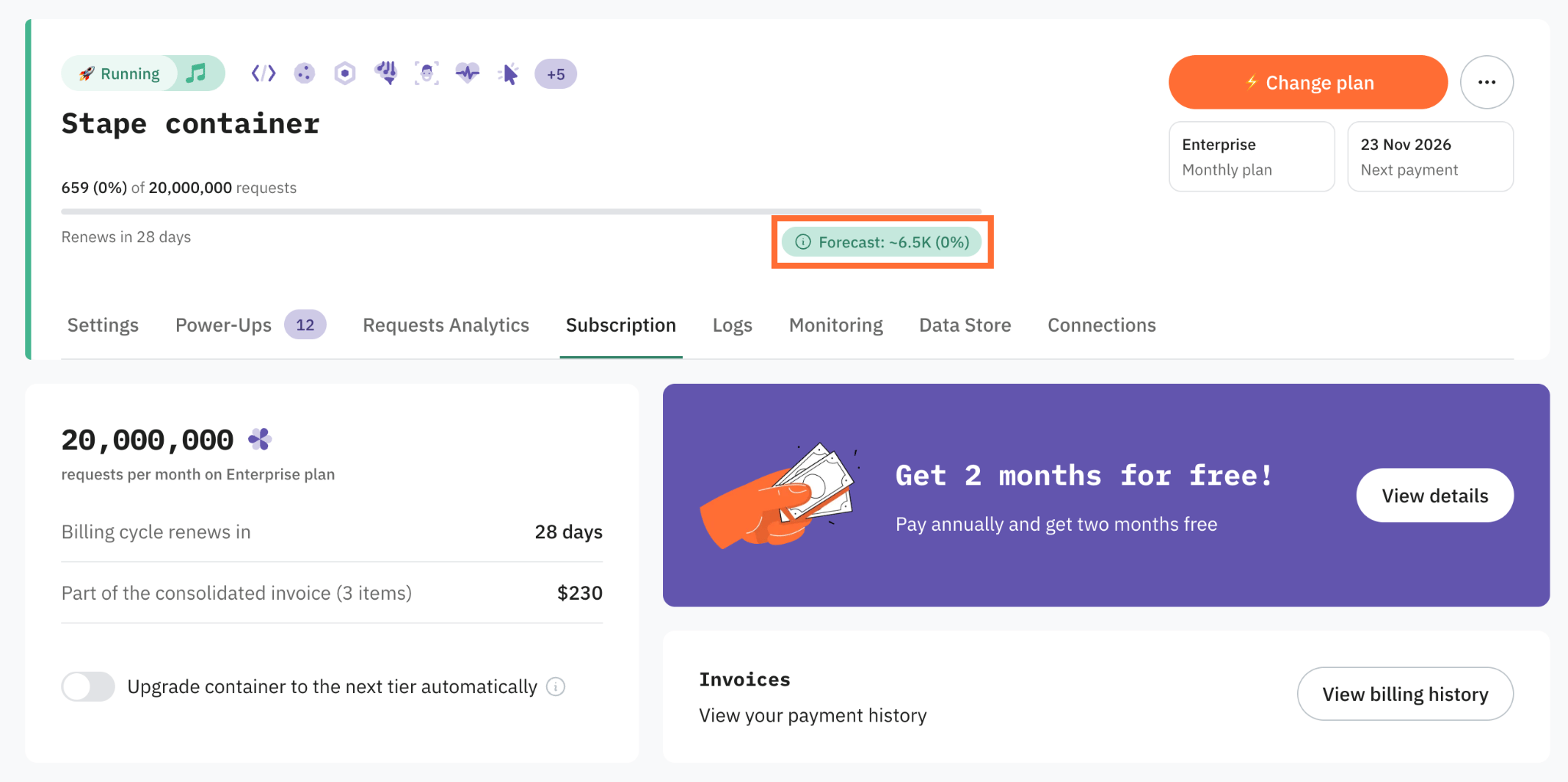This screenshot has height=782, width=1568.
Task: Click View details on annual offer
Action: click(x=1435, y=496)
